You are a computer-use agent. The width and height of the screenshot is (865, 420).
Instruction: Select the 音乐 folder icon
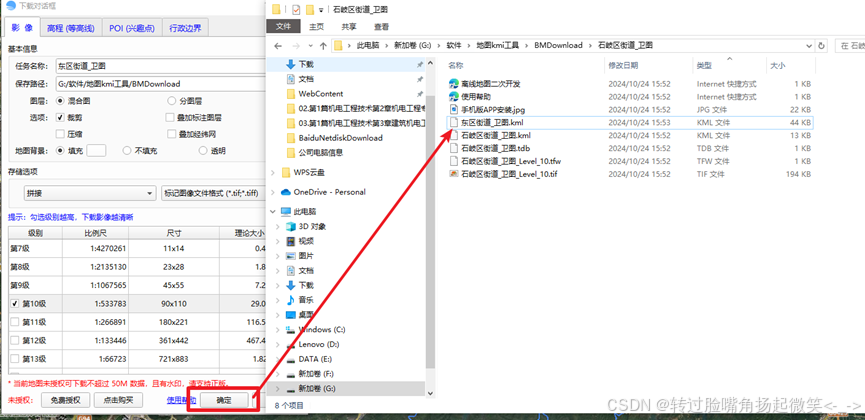[291, 300]
